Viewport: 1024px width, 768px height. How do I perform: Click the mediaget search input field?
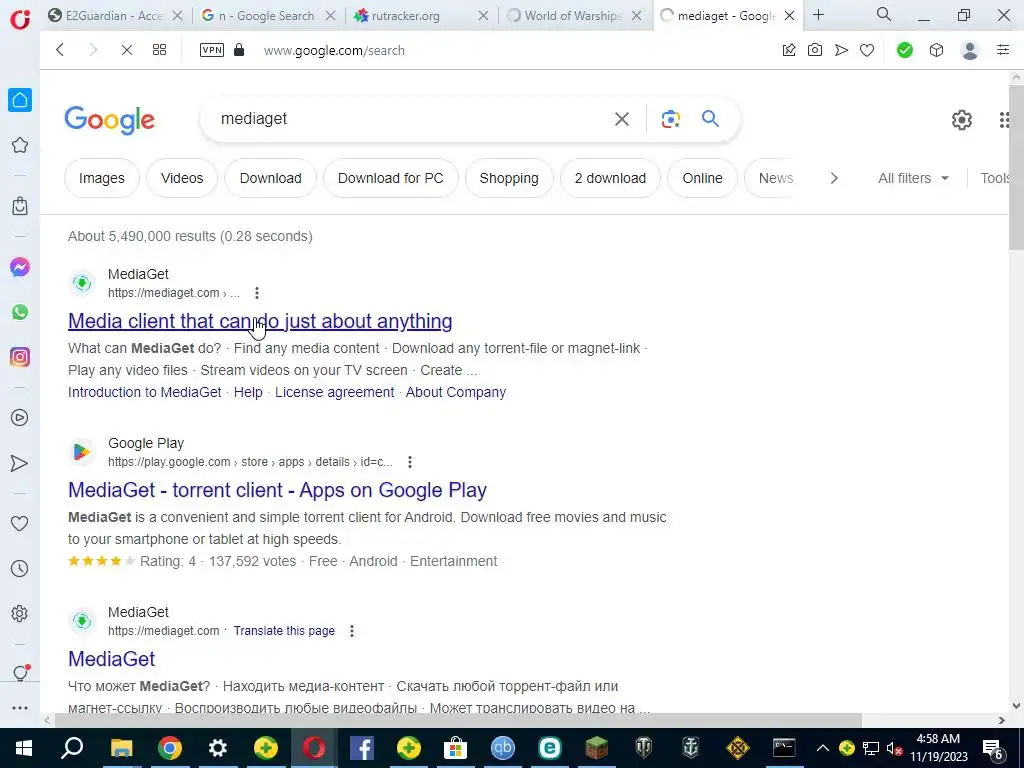[x=411, y=119]
